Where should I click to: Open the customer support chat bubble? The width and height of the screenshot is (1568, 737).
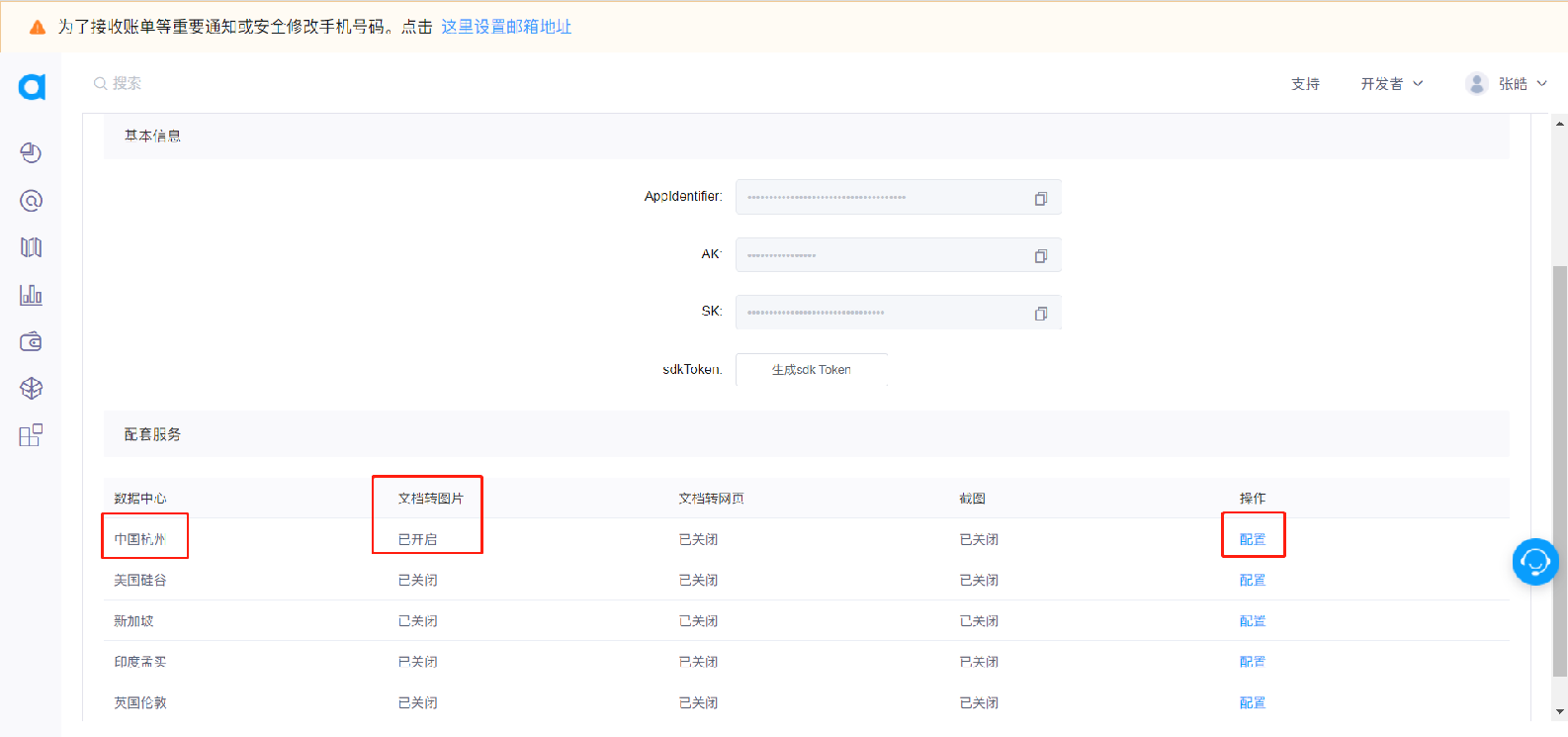click(1535, 562)
